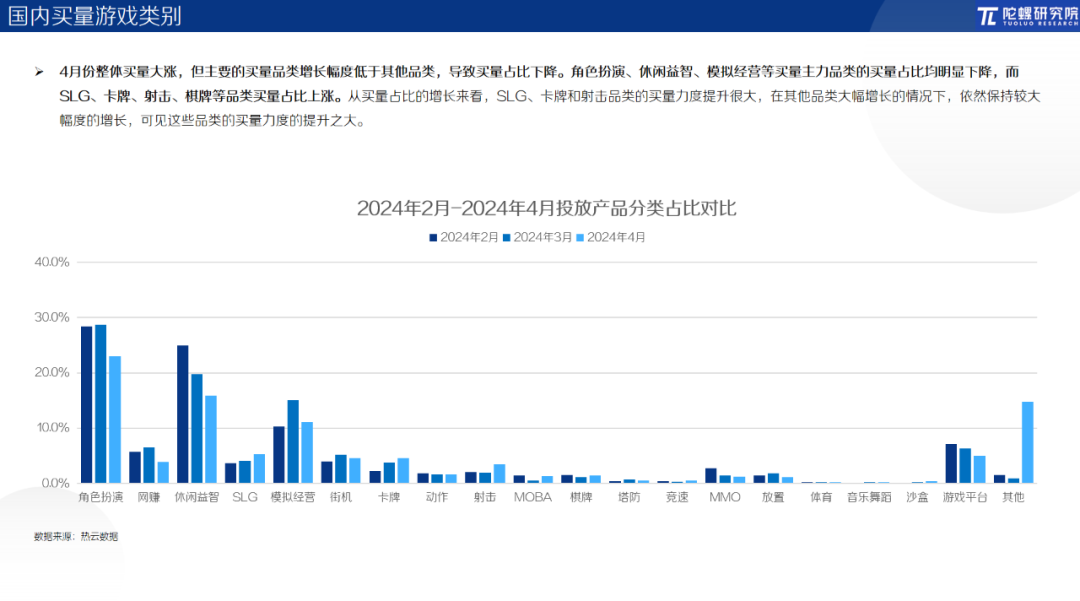The width and height of the screenshot is (1080, 601).
Task: Click the MOBA category label
Action: pos(532,497)
